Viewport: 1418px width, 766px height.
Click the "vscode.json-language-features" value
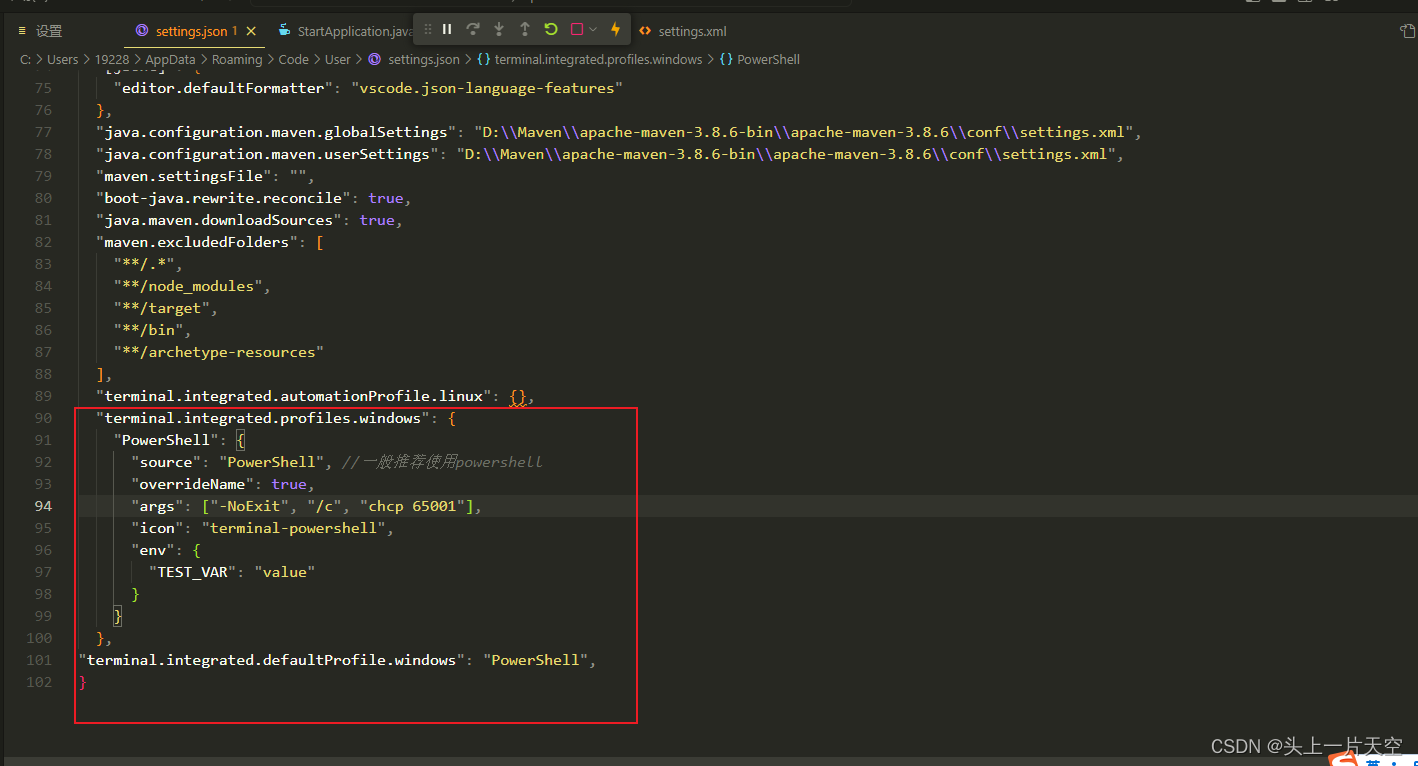pyautogui.click(x=487, y=88)
